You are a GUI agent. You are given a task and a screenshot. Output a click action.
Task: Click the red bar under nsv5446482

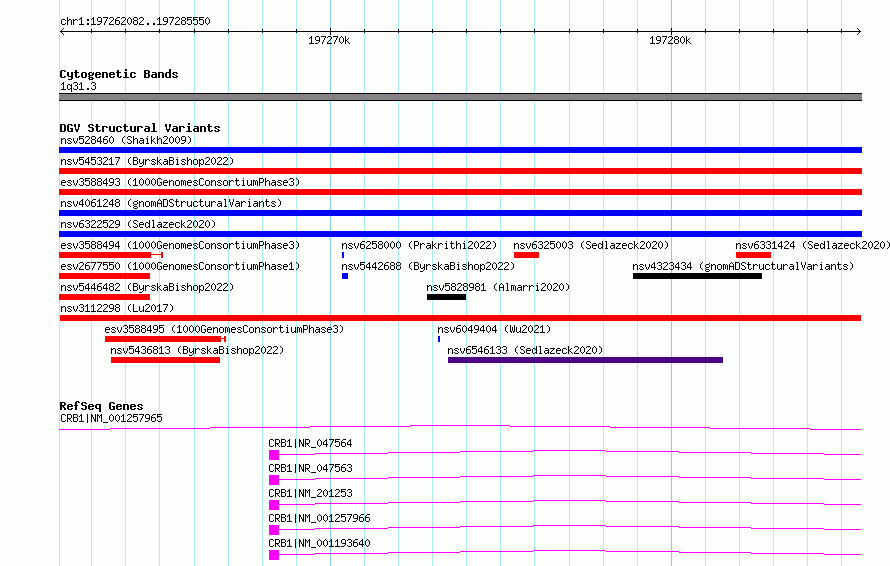coord(104,297)
